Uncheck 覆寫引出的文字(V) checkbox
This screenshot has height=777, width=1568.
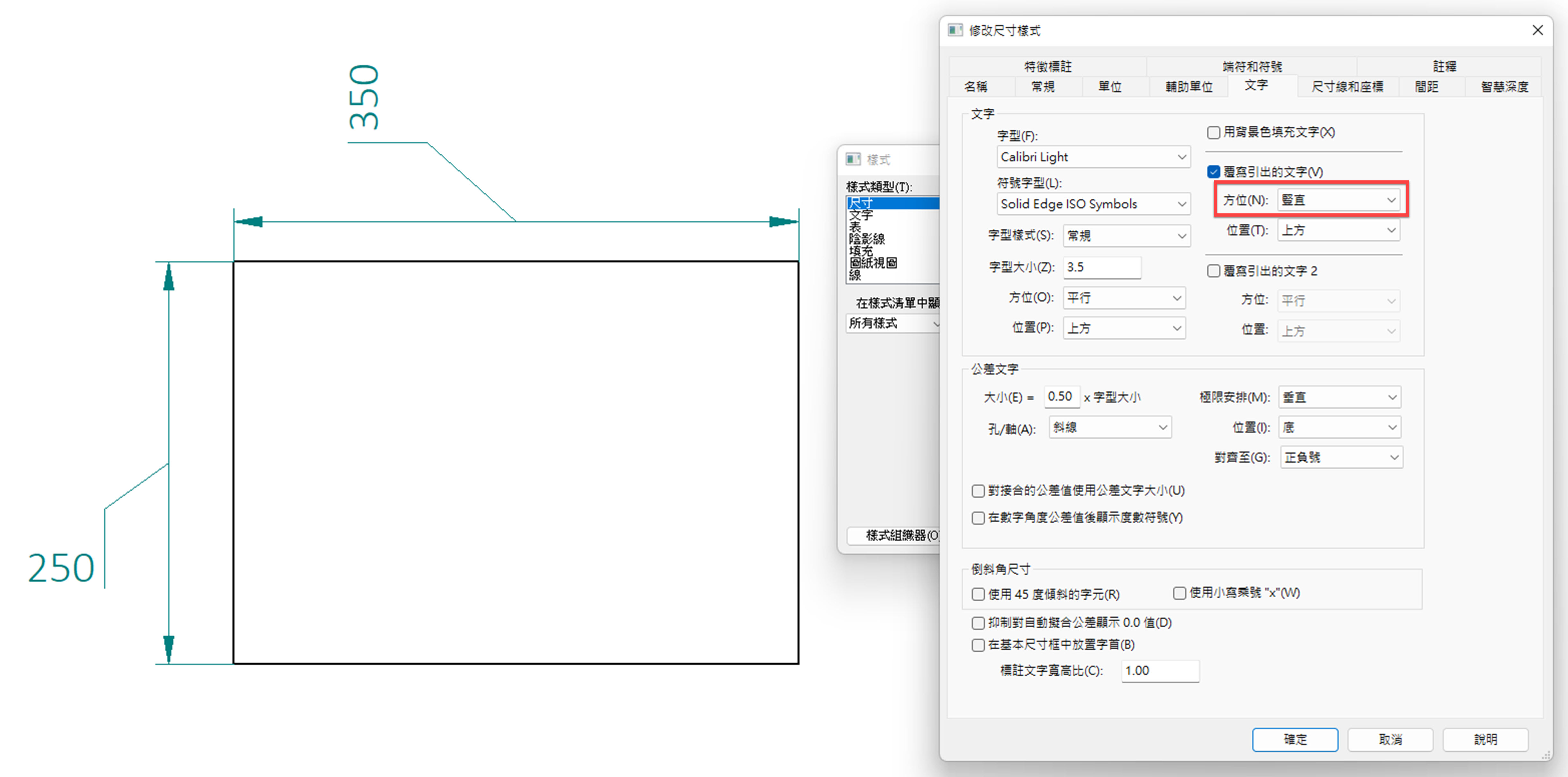point(1213,172)
